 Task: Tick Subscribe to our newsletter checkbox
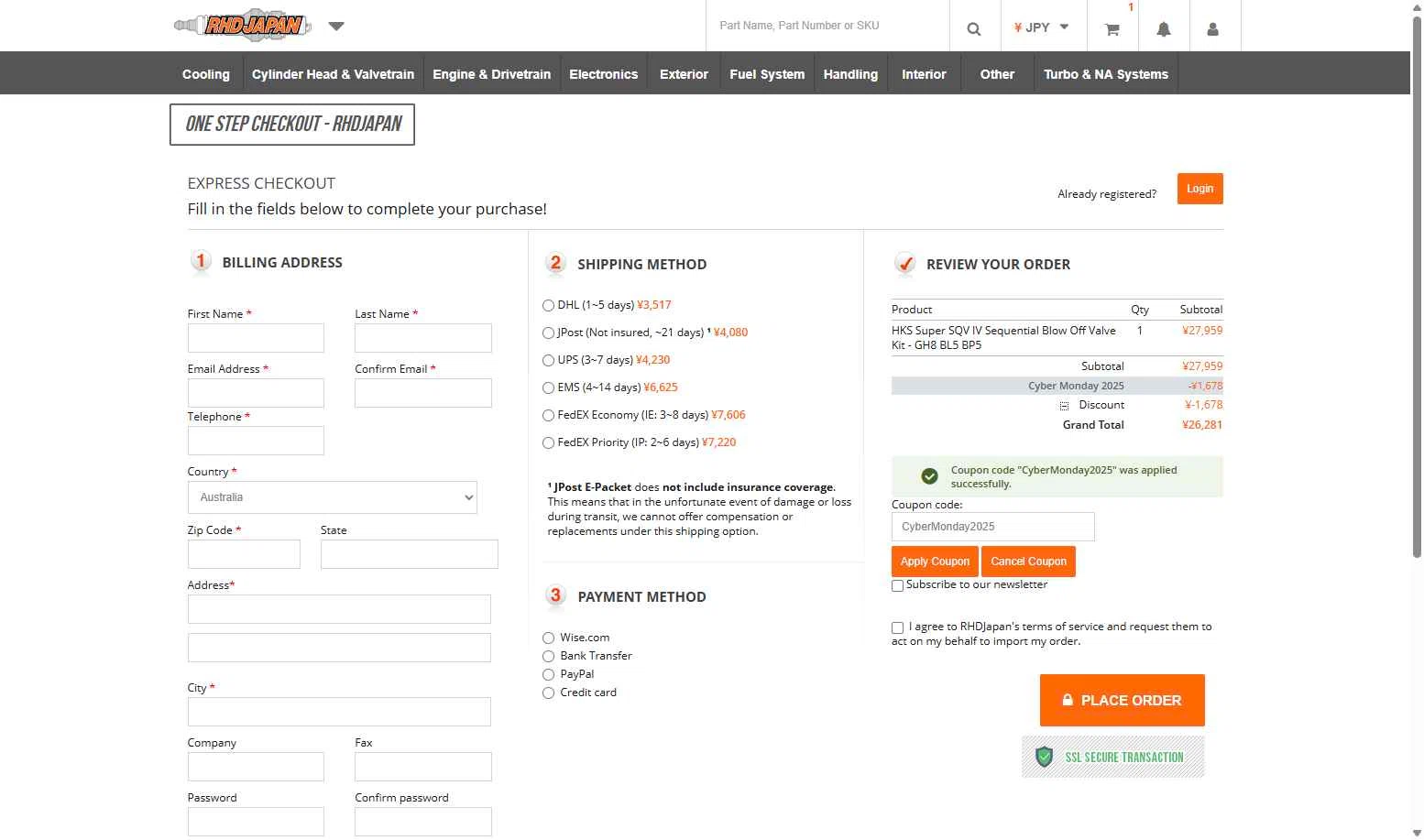[898, 585]
